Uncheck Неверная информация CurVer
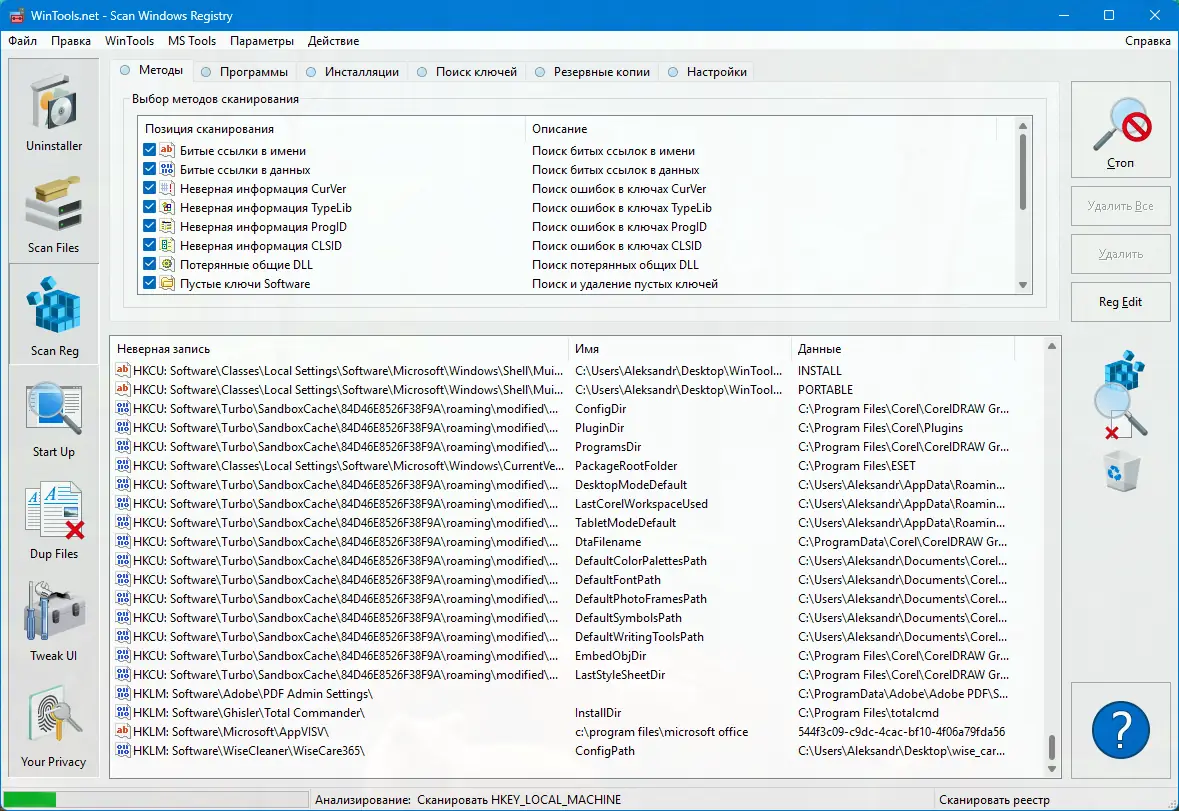 150,188
